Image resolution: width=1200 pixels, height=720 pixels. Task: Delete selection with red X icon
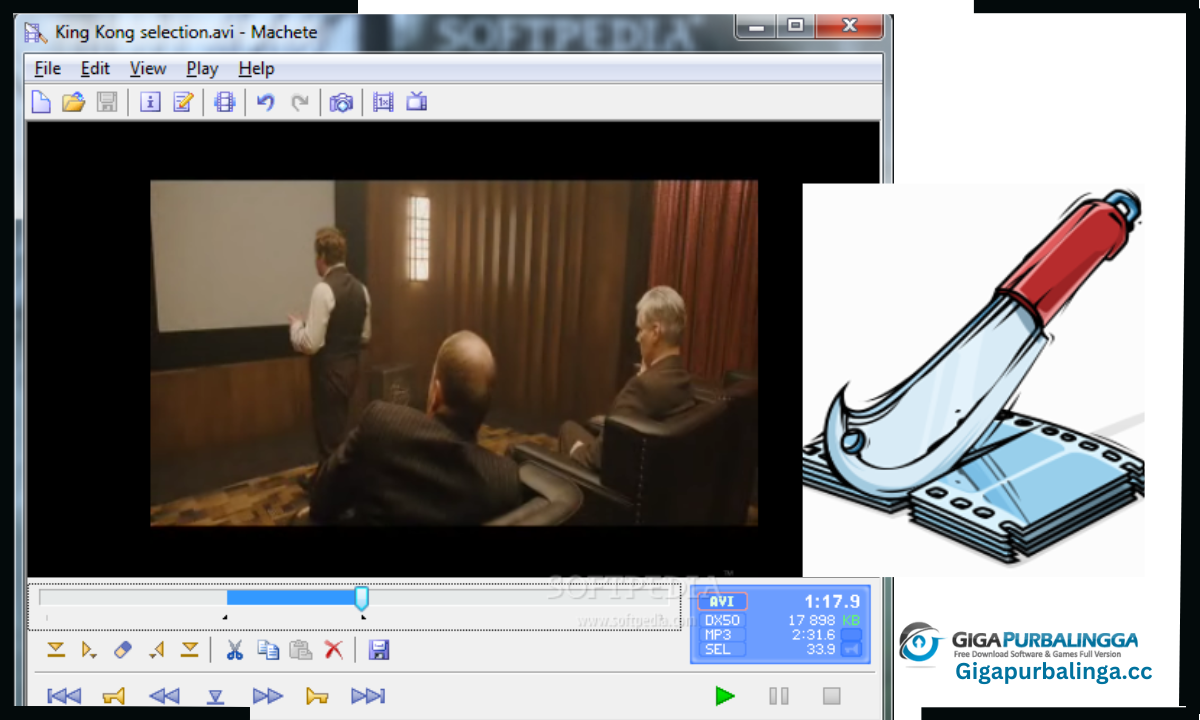[x=334, y=650]
